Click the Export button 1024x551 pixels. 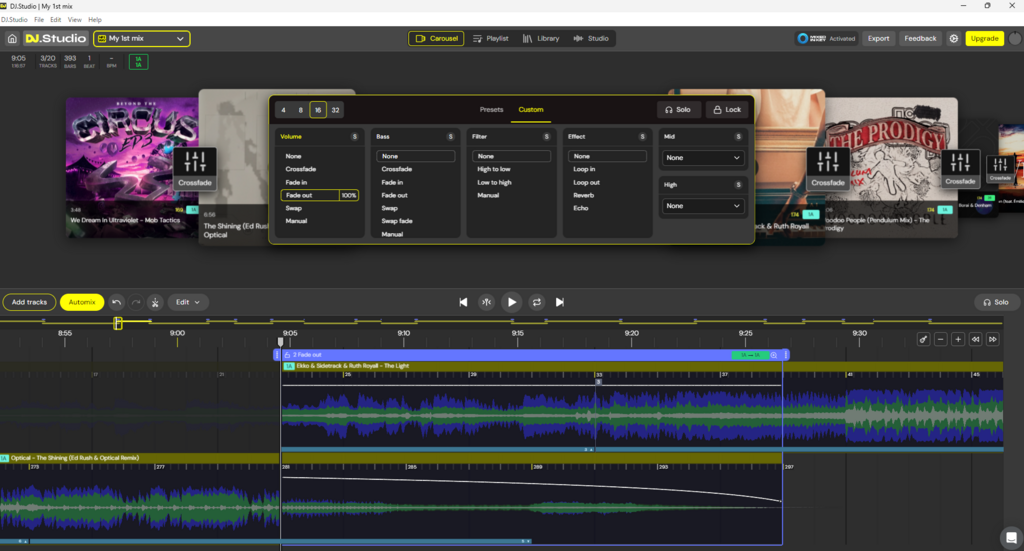click(x=878, y=39)
